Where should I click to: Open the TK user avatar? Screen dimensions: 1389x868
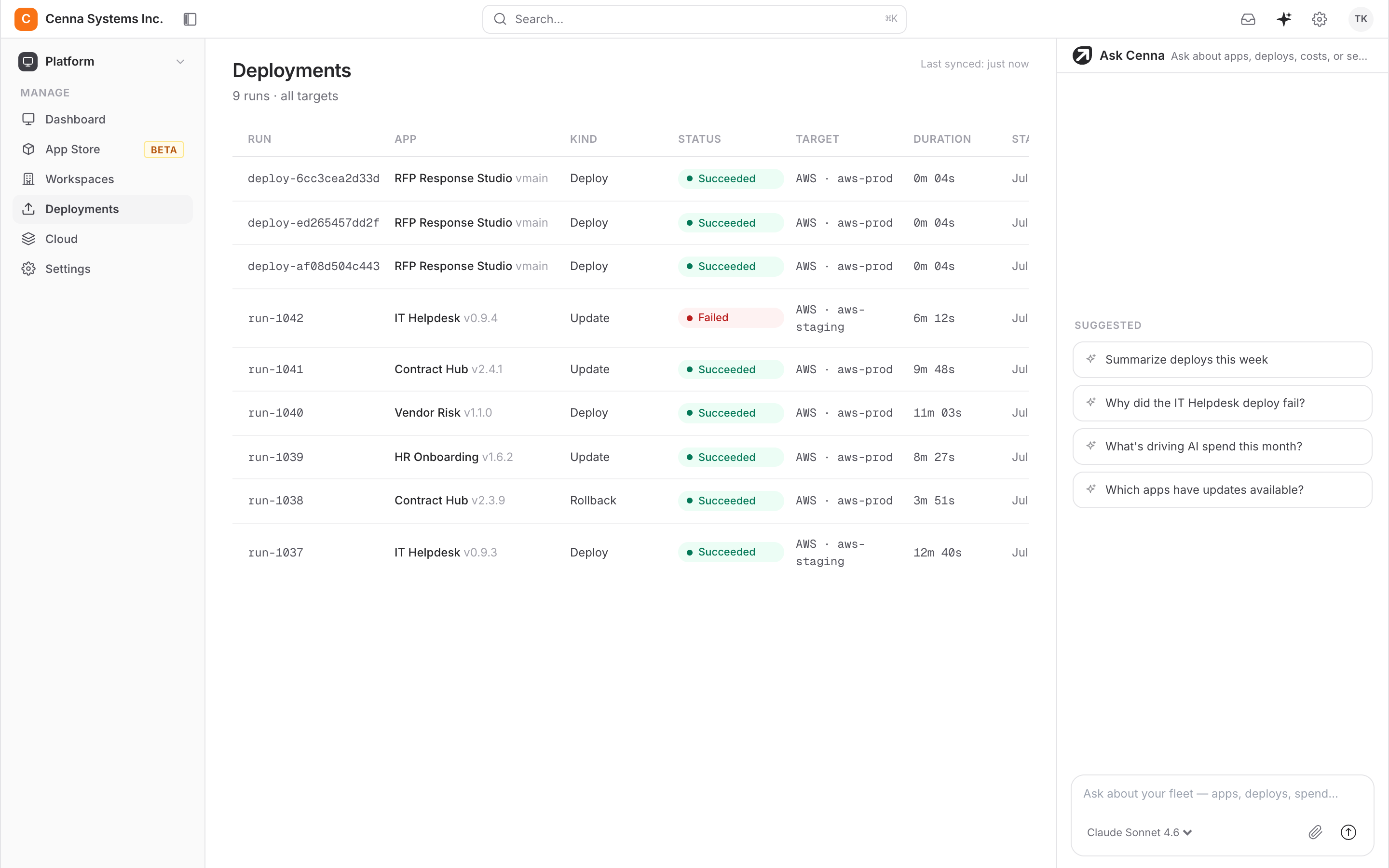[1360, 19]
